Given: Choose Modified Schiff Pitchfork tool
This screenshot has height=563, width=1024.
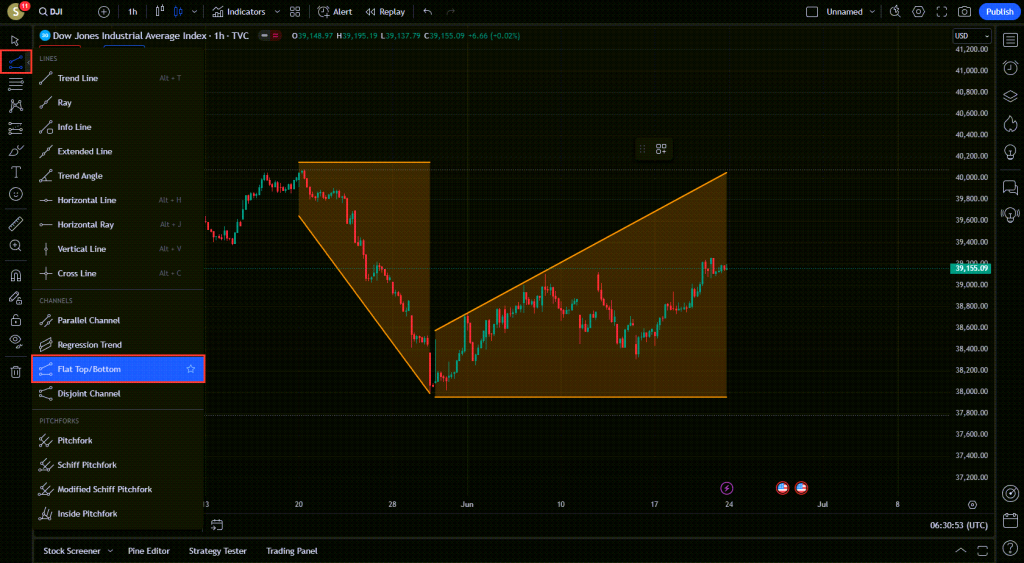Looking at the screenshot, I should pyautogui.click(x=118, y=489).
